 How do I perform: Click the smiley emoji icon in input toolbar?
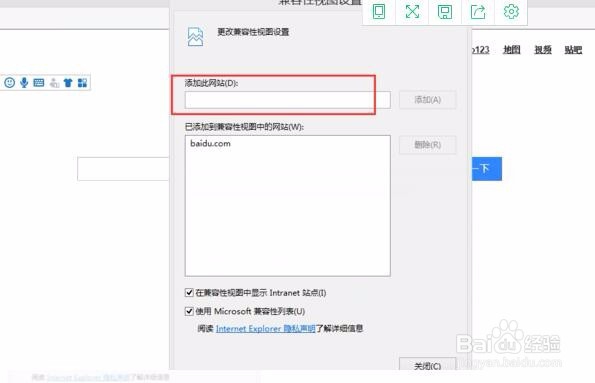[9, 82]
